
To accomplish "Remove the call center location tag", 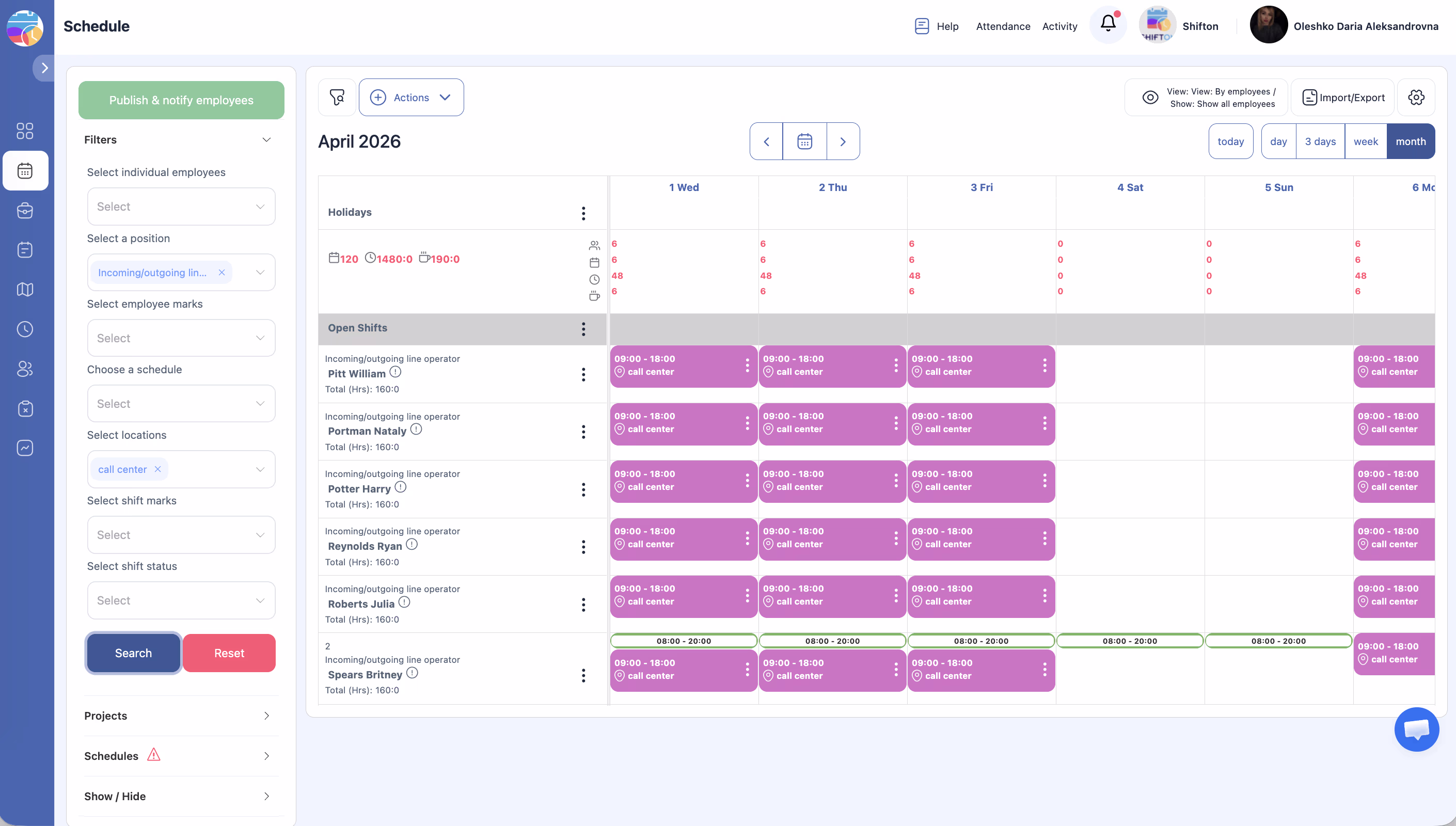I will coord(158,469).
